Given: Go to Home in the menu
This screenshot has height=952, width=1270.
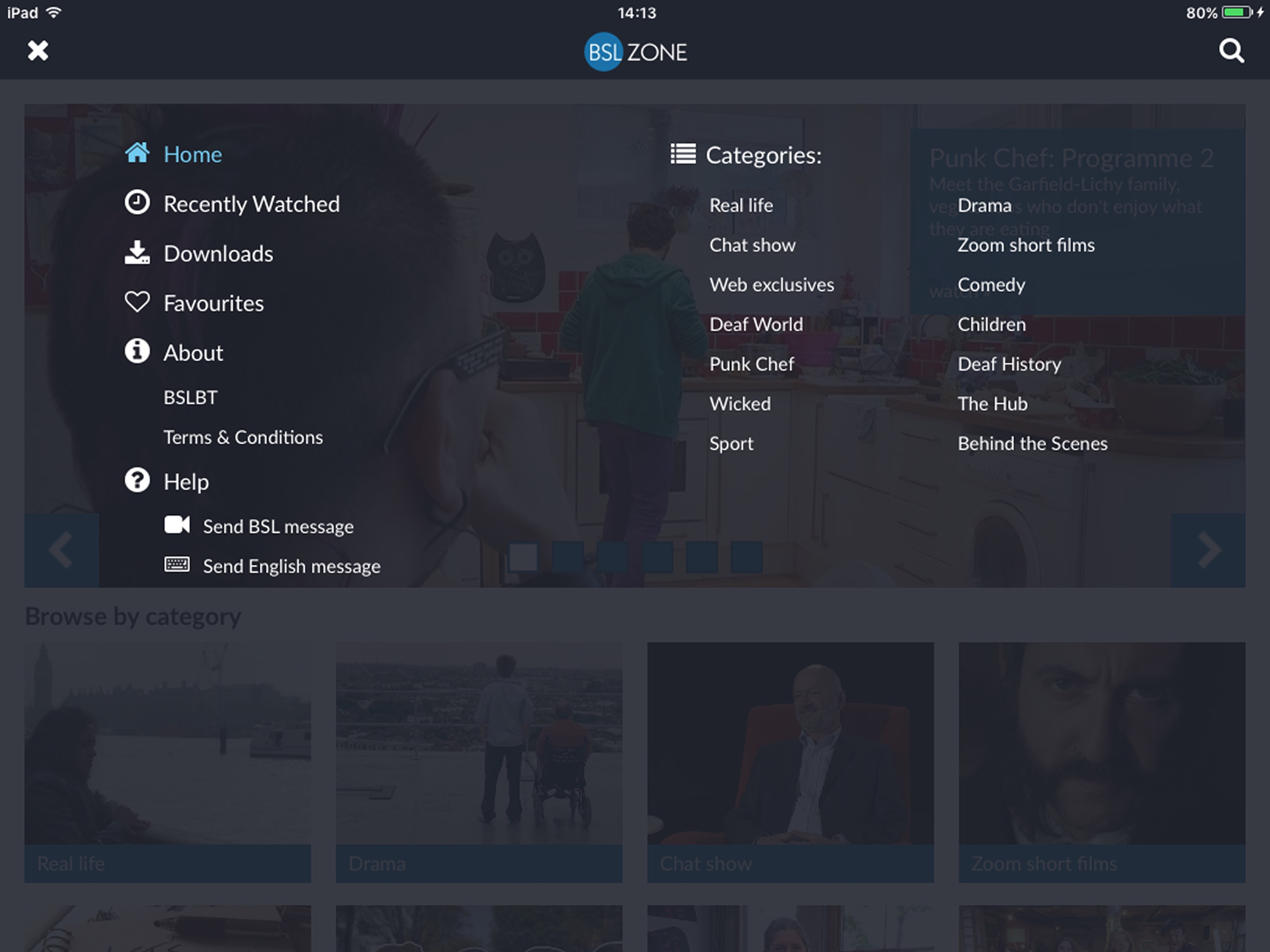Looking at the screenshot, I should (193, 154).
